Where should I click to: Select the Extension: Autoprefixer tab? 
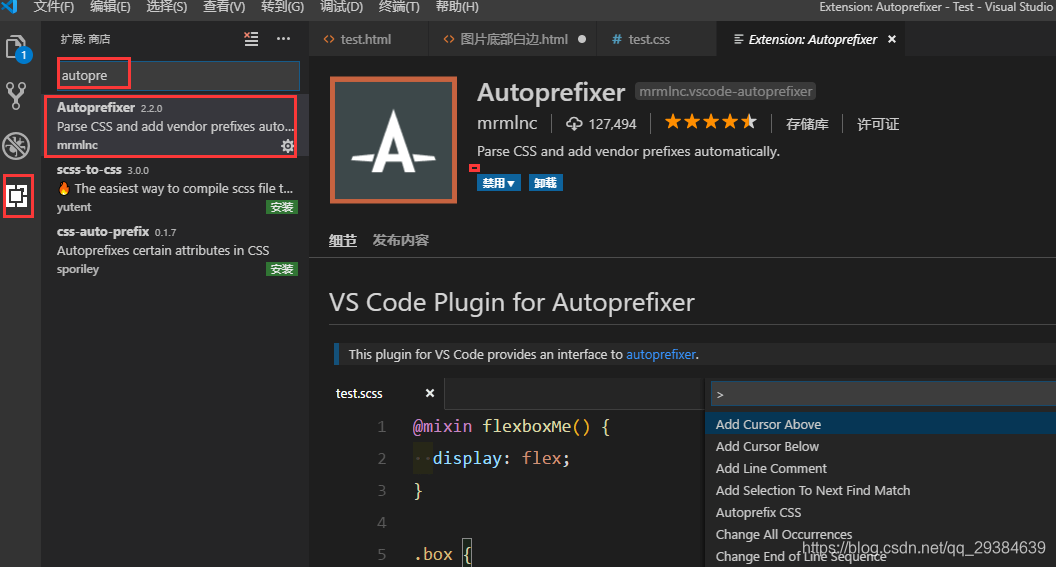point(812,39)
